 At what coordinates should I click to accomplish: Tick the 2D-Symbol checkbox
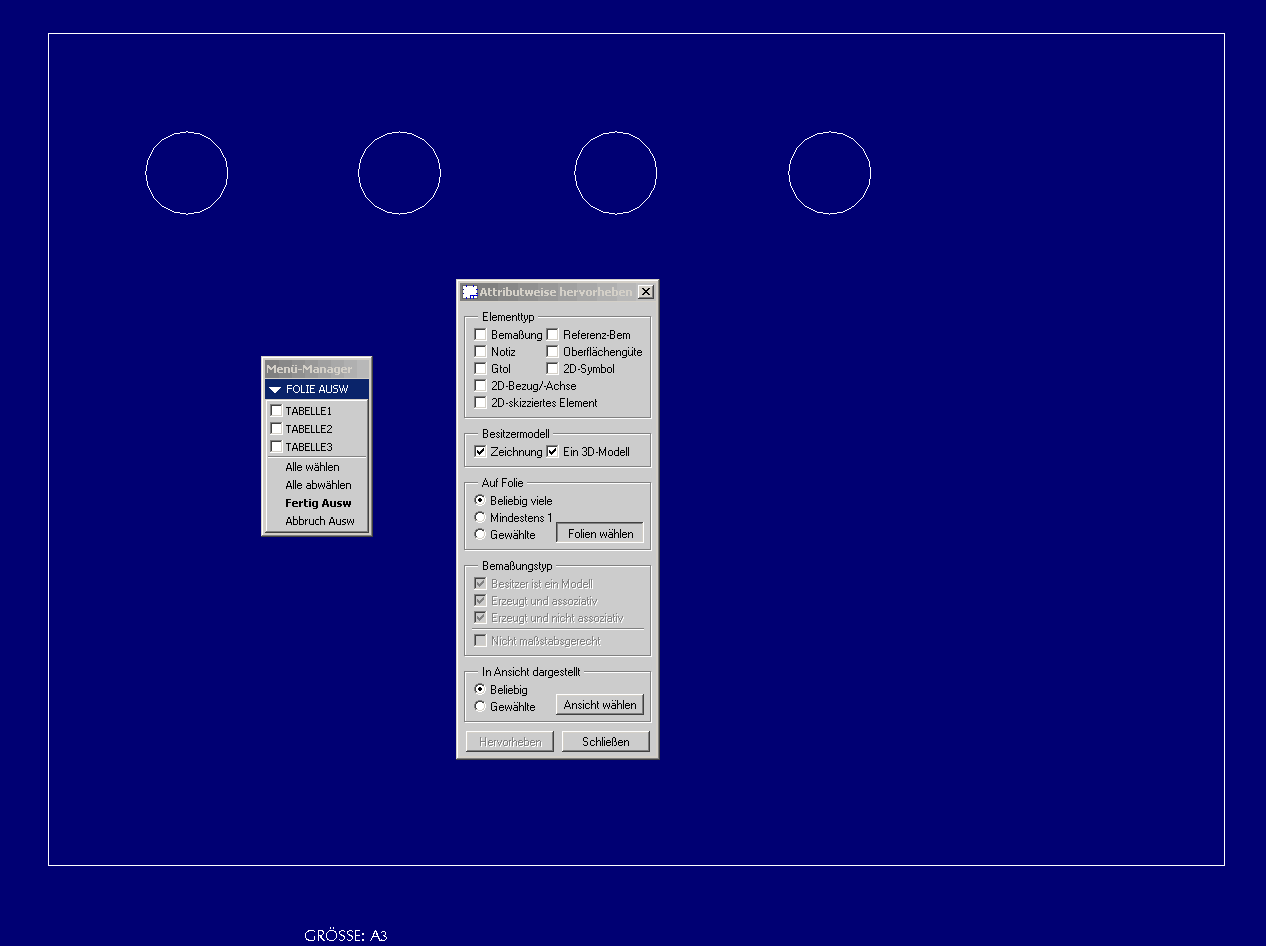553,369
